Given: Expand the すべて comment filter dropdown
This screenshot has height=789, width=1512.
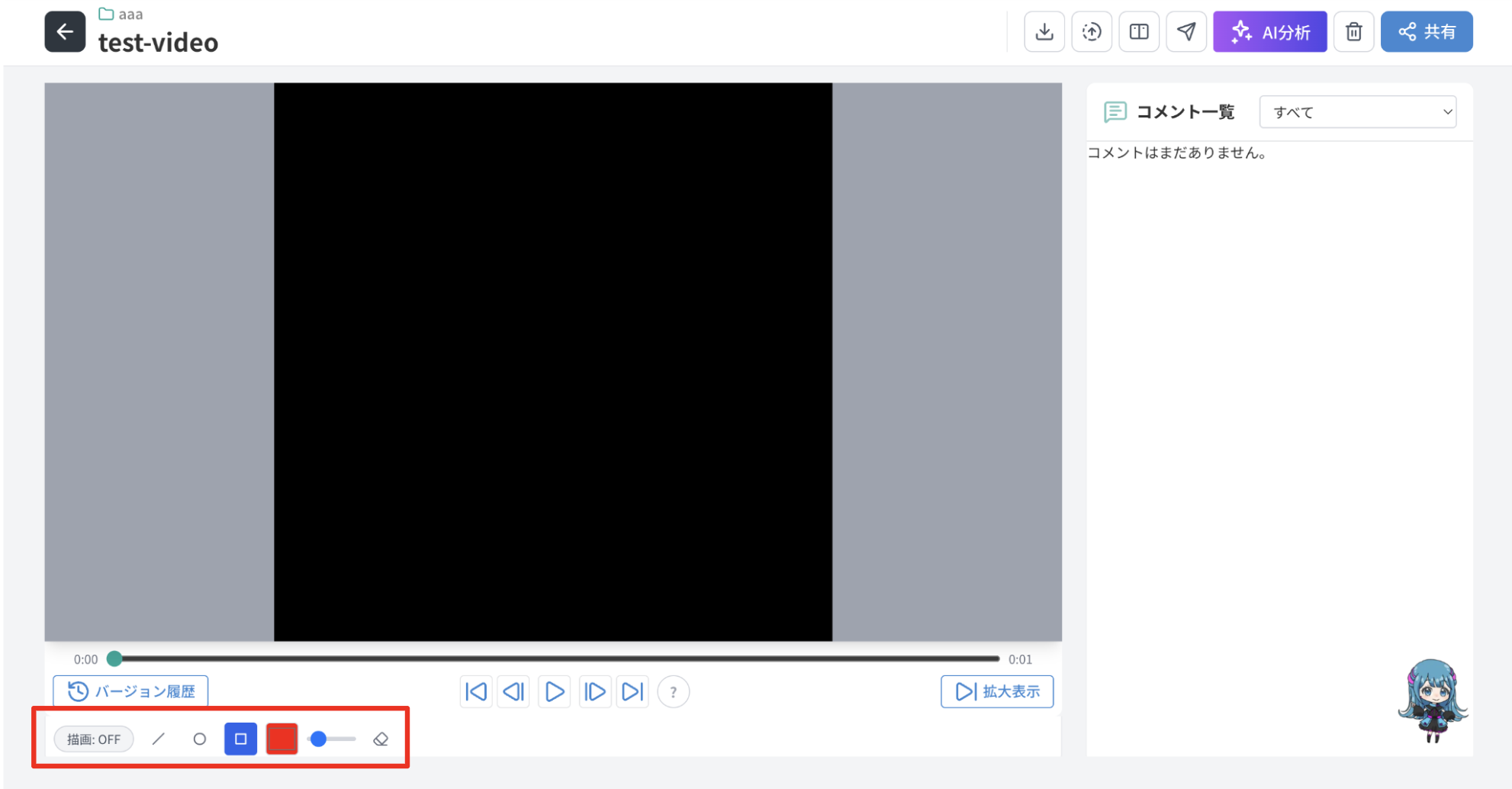Looking at the screenshot, I should pos(1358,112).
